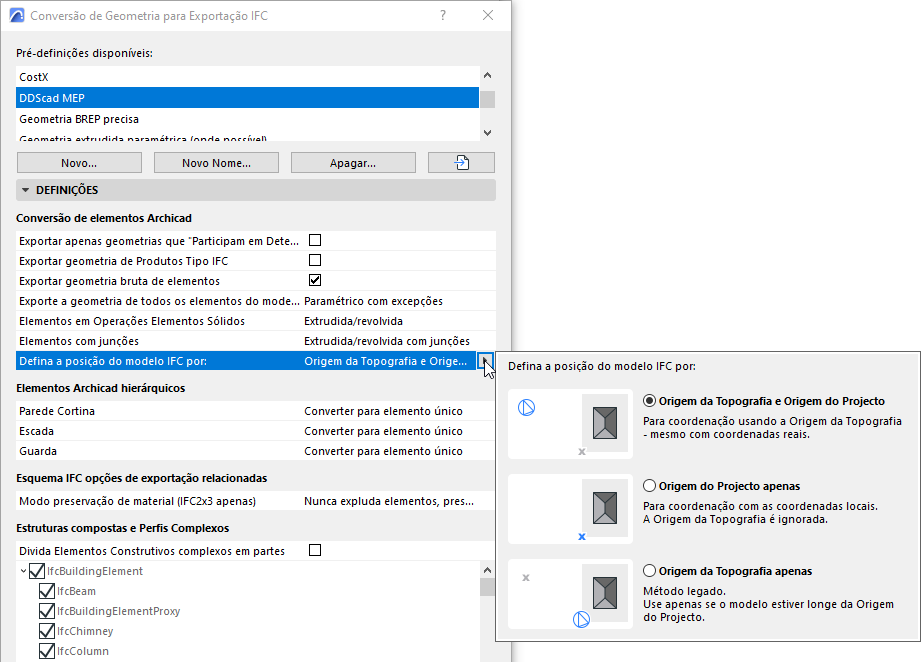Click the Novo... button
Viewport: 921px width, 662px height.
[x=79, y=163]
